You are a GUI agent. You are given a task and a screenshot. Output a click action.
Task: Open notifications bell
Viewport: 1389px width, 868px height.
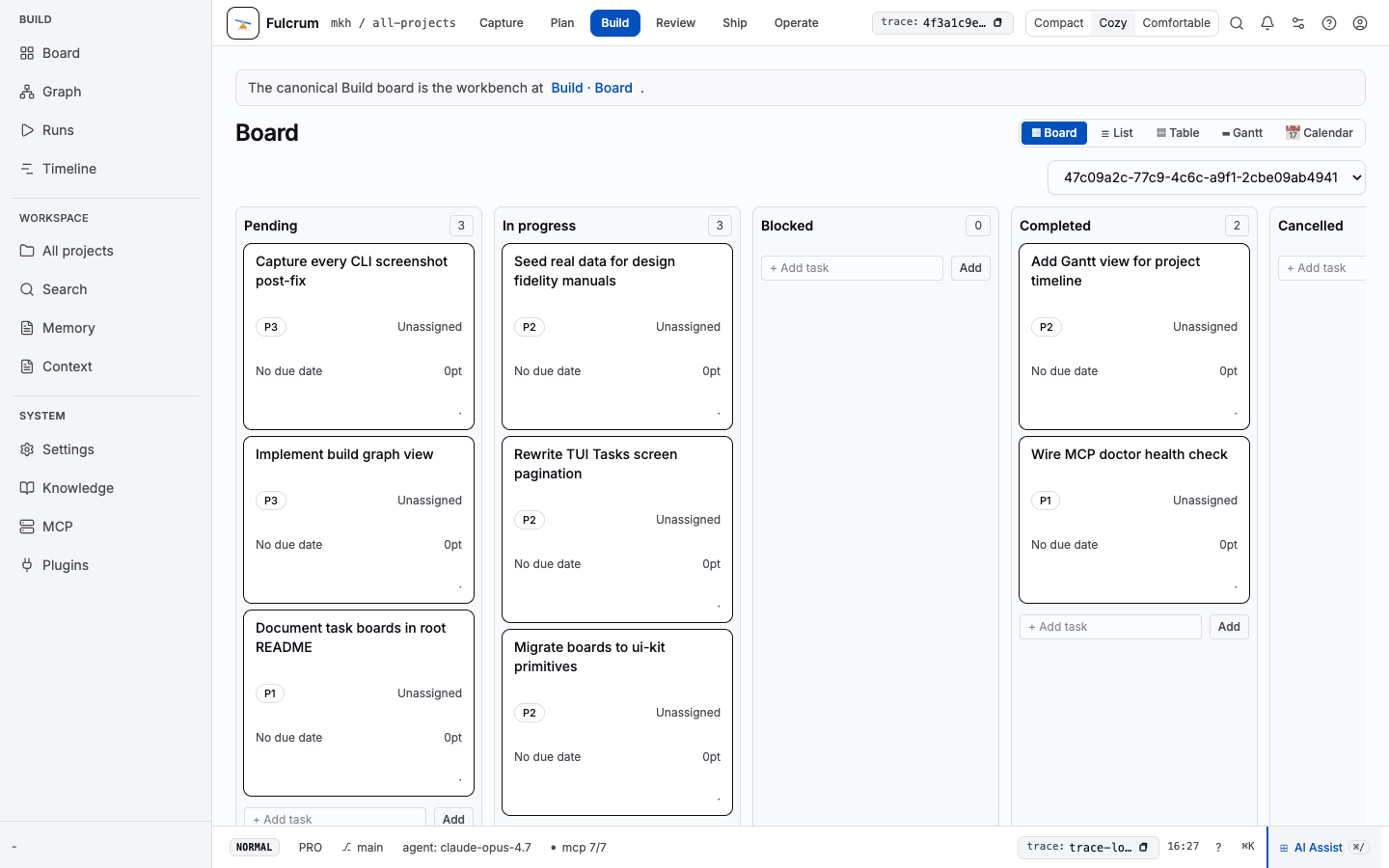point(1267,23)
